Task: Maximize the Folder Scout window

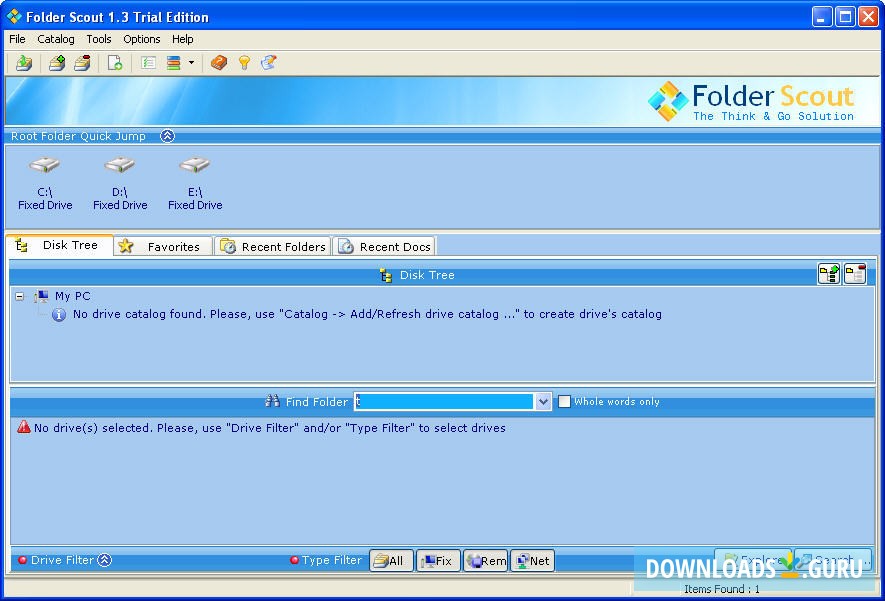Action: tap(845, 16)
